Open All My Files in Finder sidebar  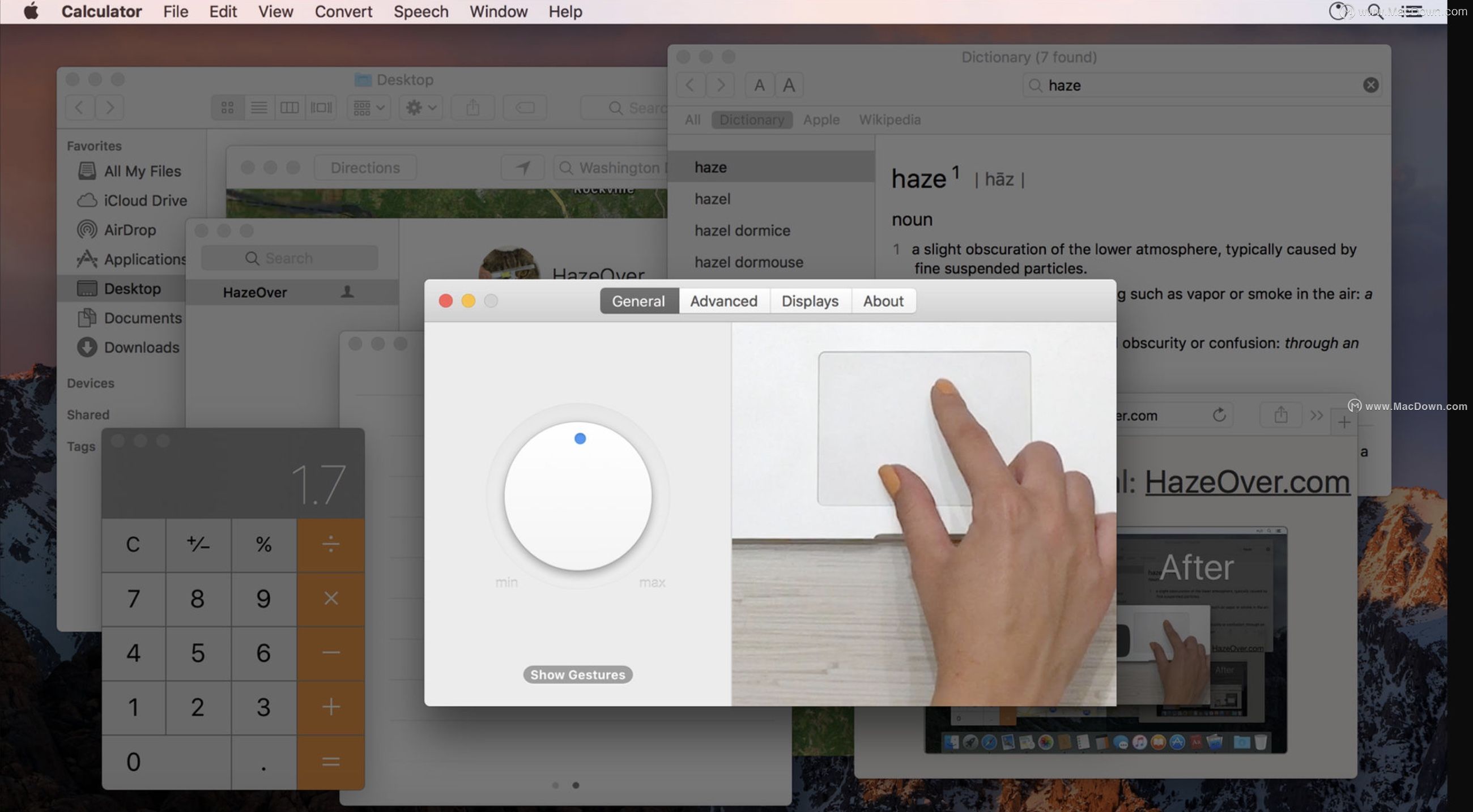tap(129, 171)
